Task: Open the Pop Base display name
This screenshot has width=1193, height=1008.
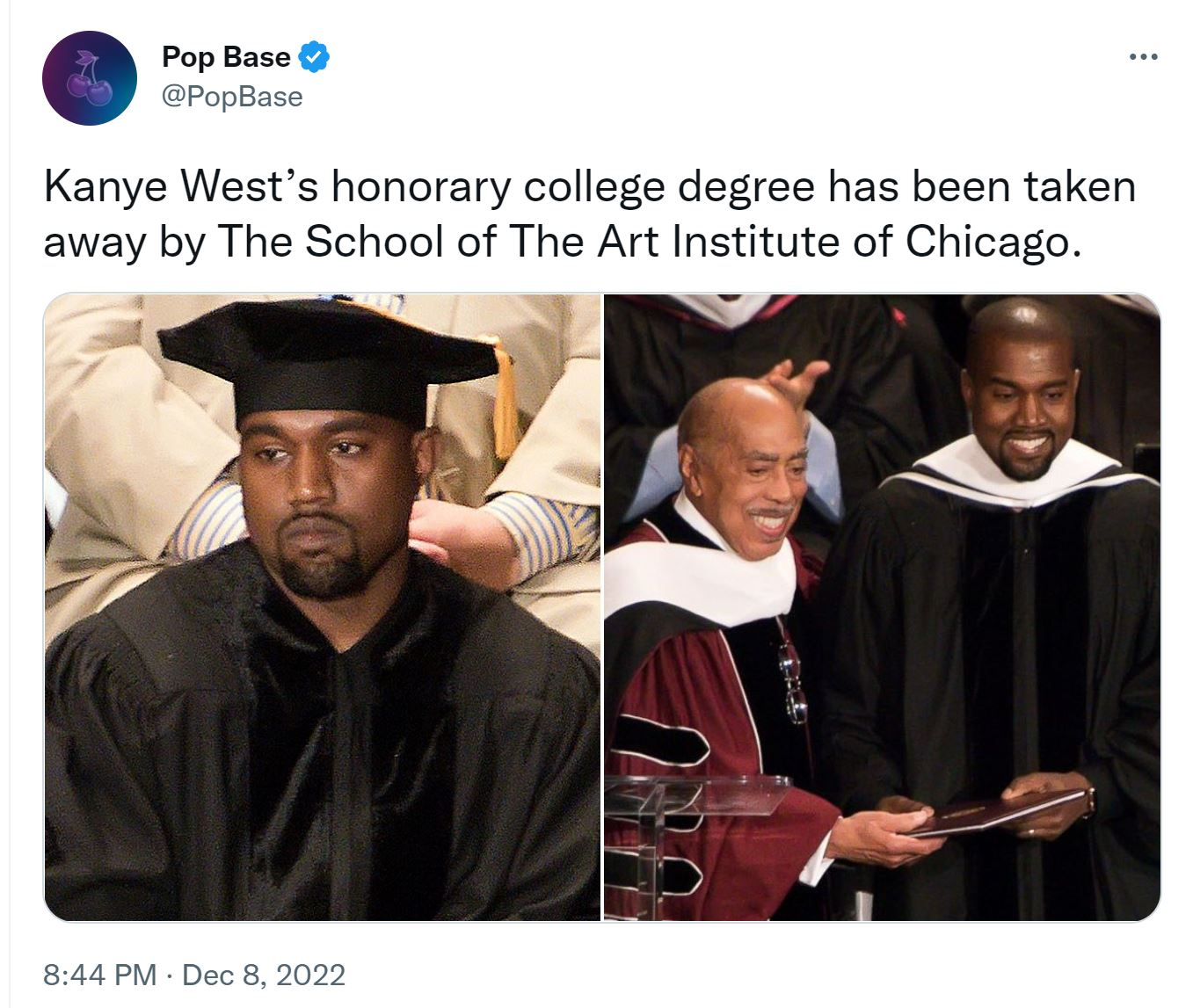Action: tap(226, 57)
